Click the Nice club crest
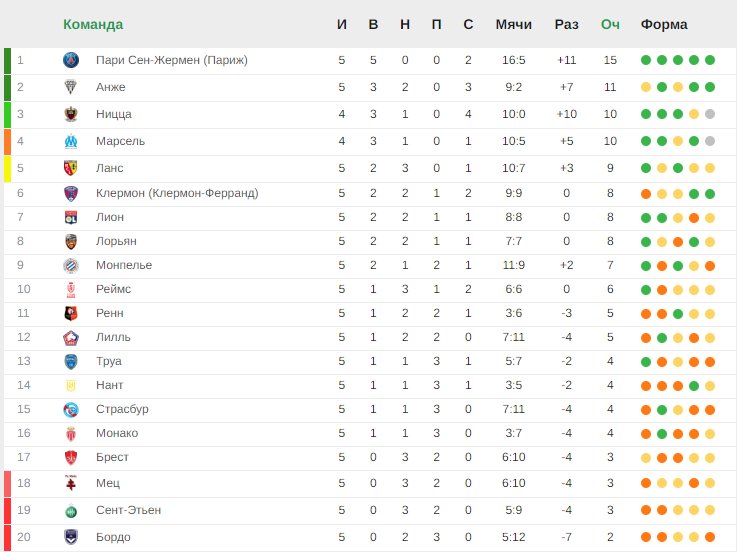Image resolution: width=737 pixels, height=552 pixels. tap(71, 114)
